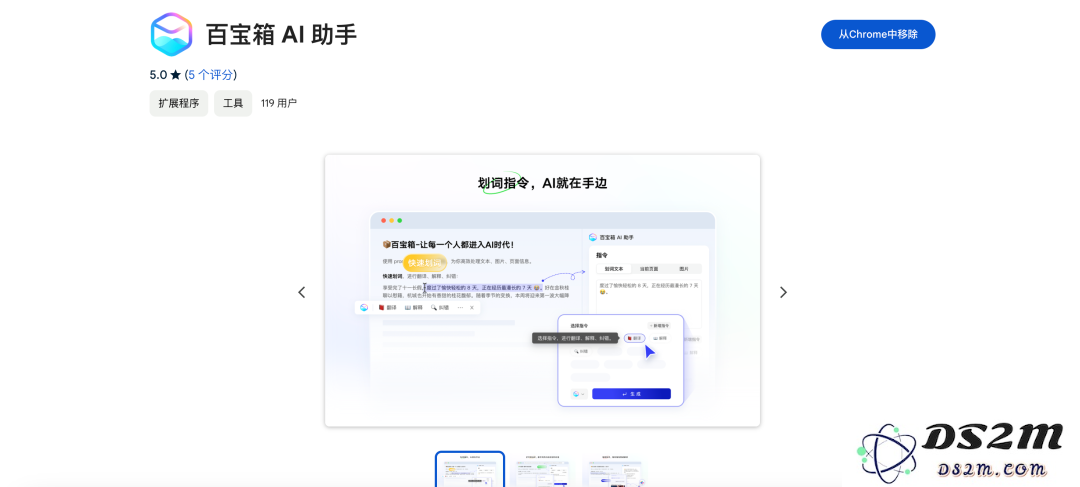This screenshot has width=1080, height=487.
Task: Click the 百宝箱 AI 助手 extension logo
Action: pos(171,34)
